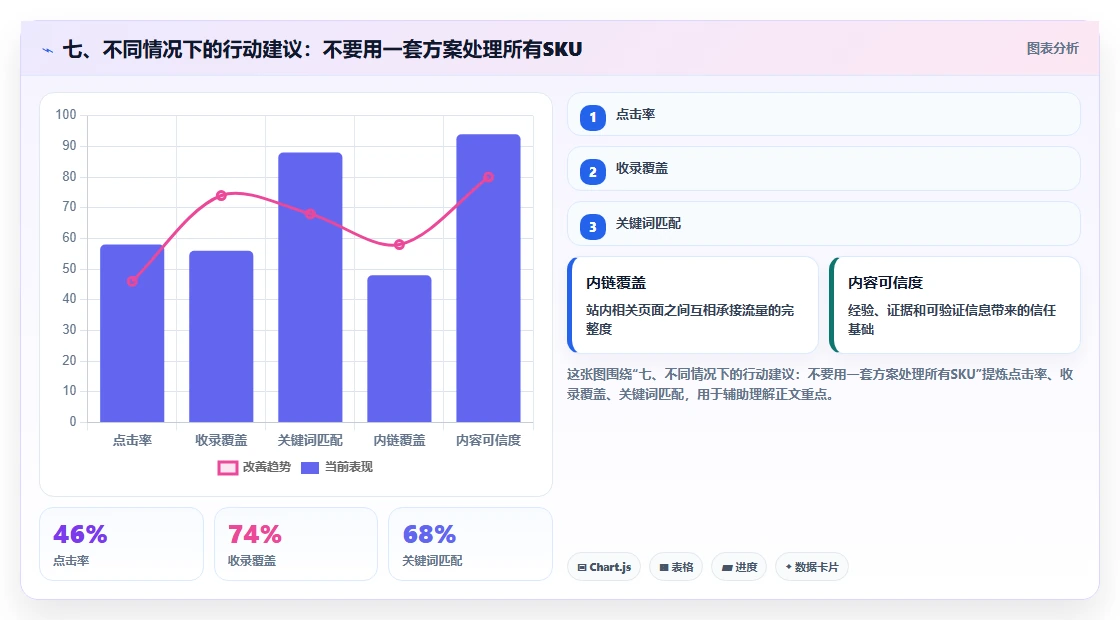
Task: Click the 收录覆盖 bar in the chart
Action: point(221,336)
